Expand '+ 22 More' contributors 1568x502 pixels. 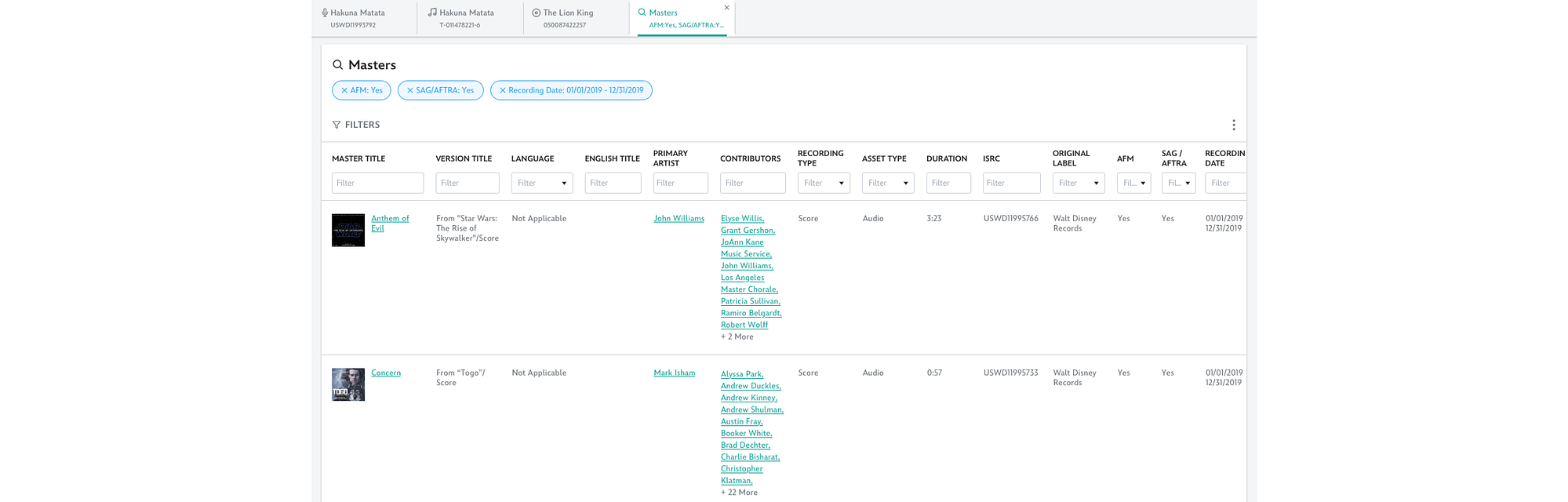pyautogui.click(x=740, y=493)
